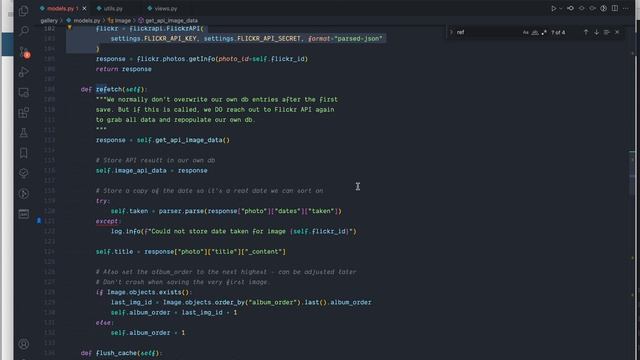Go to next match in find widget

596,32
